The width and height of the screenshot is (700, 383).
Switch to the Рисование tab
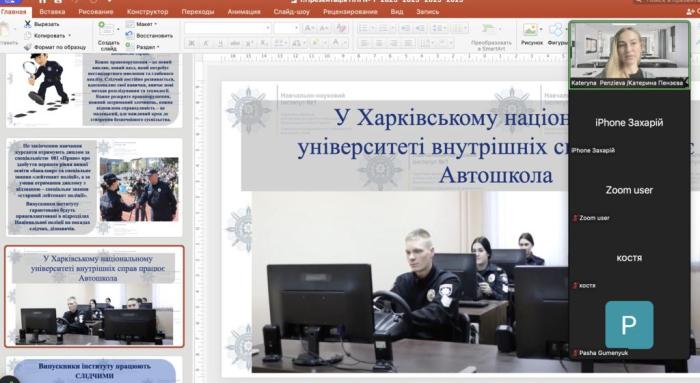[96, 12]
